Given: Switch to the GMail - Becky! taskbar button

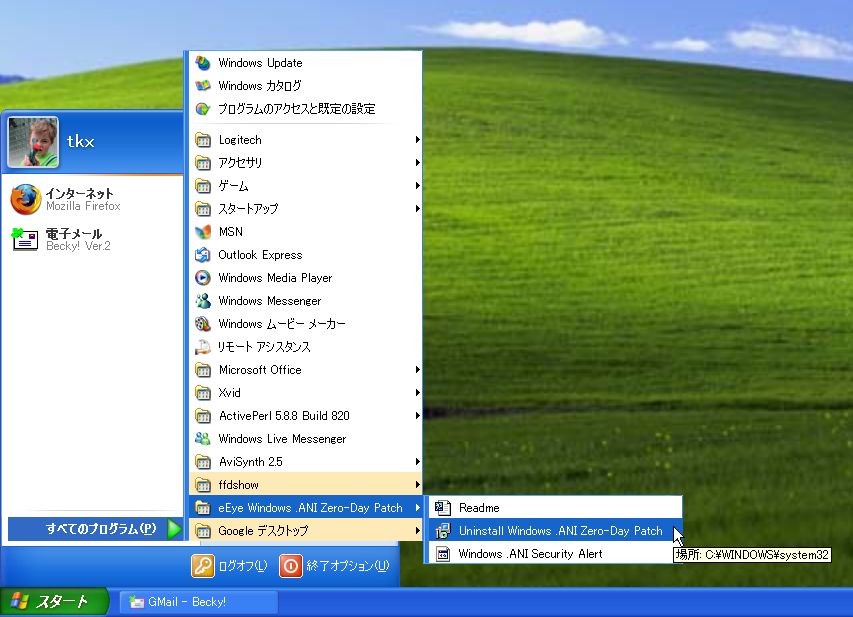Looking at the screenshot, I should tap(198, 602).
